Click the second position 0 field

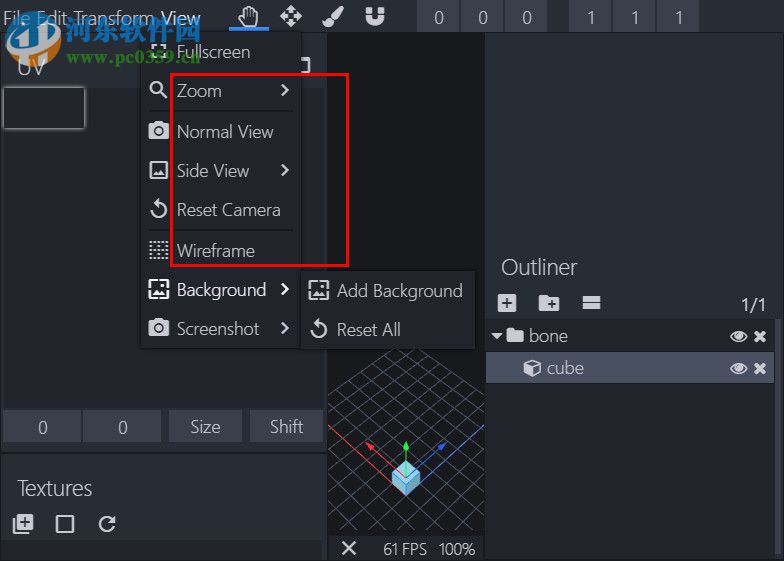point(482,18)
